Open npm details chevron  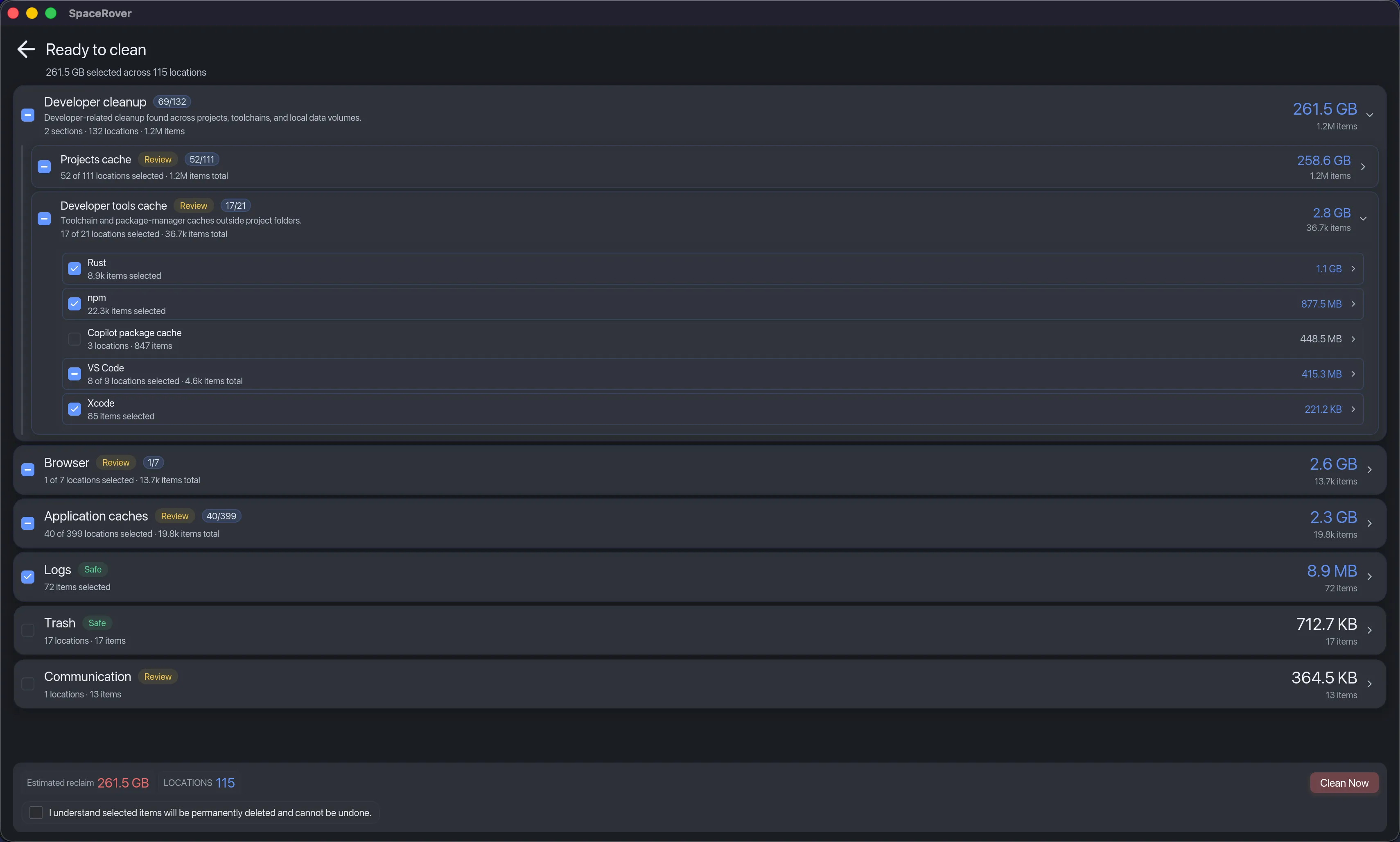[x=1353, y=304]
